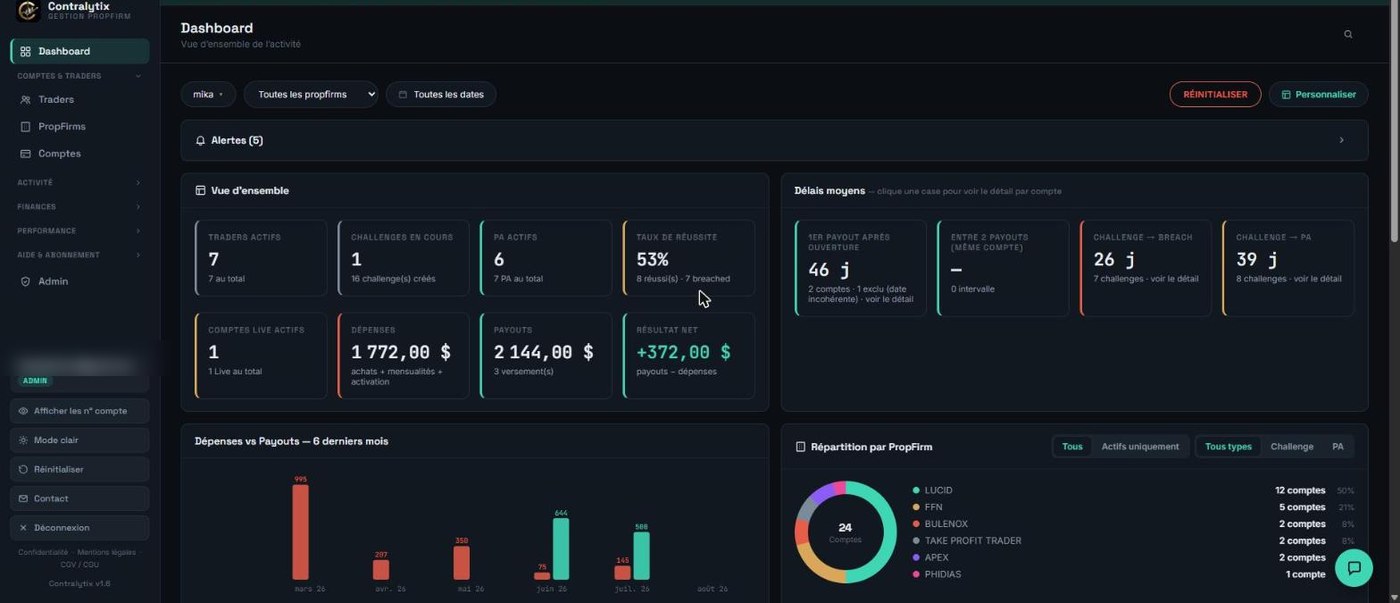This screenshot has height=603, width=1400.
Task: Click the Contralytix v1.6 version text
Action: click(80, 583)
